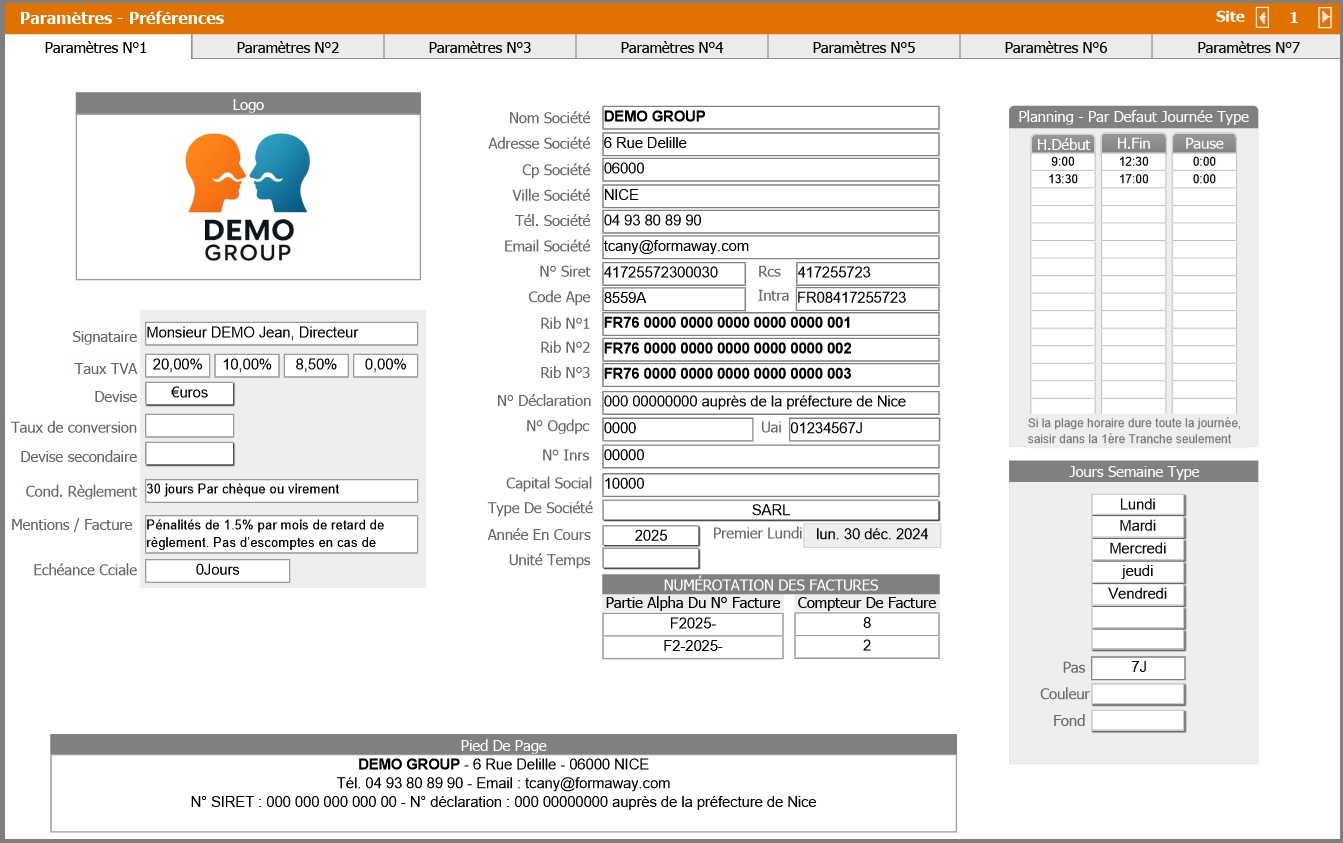Click the Pas 7J button
This screenshot has width=1343, height=843.
tap(1138, 667)
